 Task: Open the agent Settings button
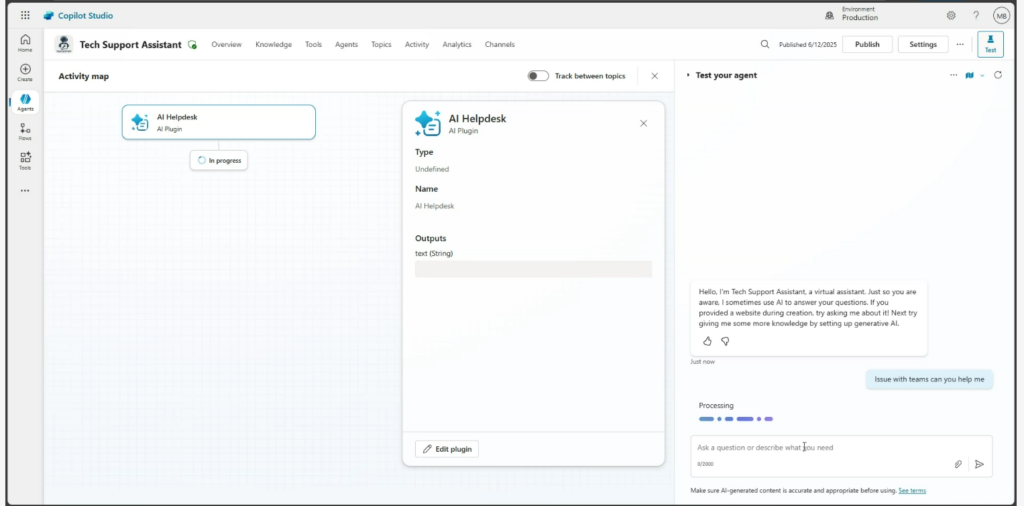923,44
